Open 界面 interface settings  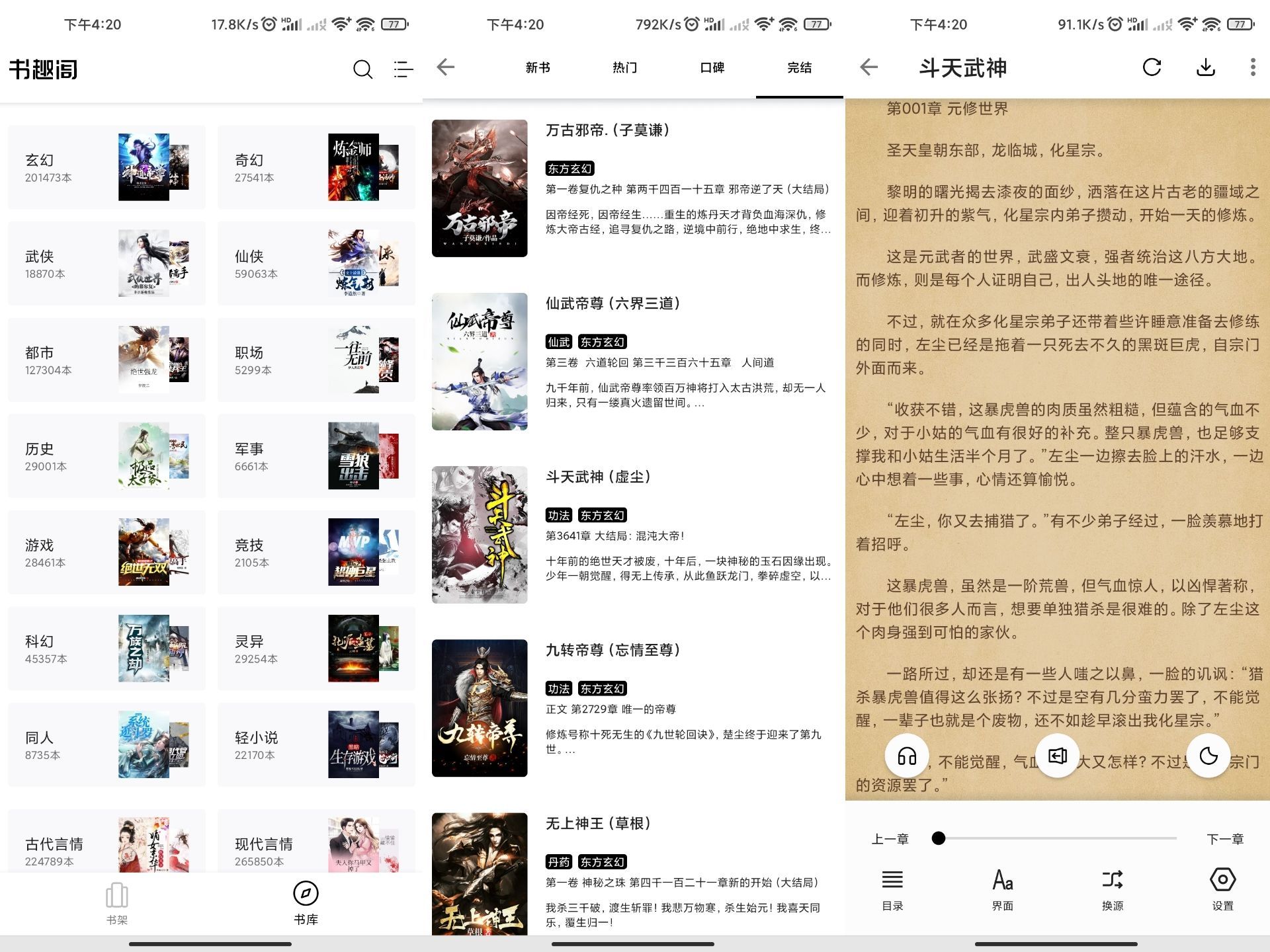pos(1002,889)
